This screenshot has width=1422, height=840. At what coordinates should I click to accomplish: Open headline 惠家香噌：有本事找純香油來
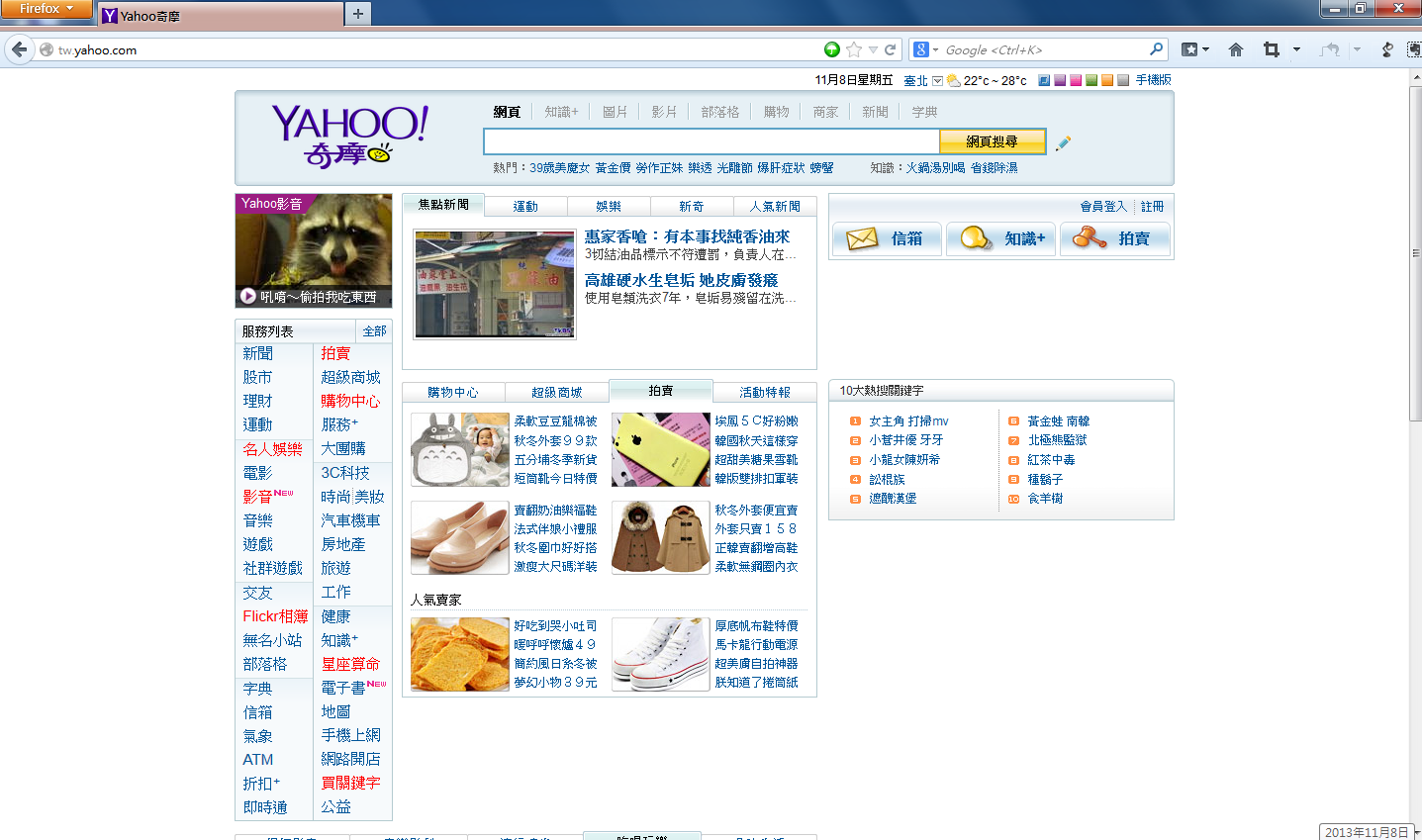687,236
